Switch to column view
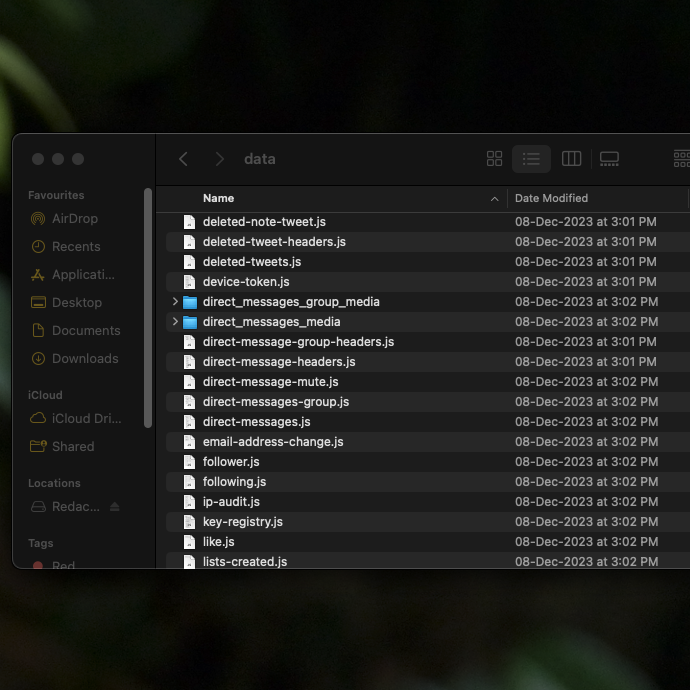 (571, 159)
